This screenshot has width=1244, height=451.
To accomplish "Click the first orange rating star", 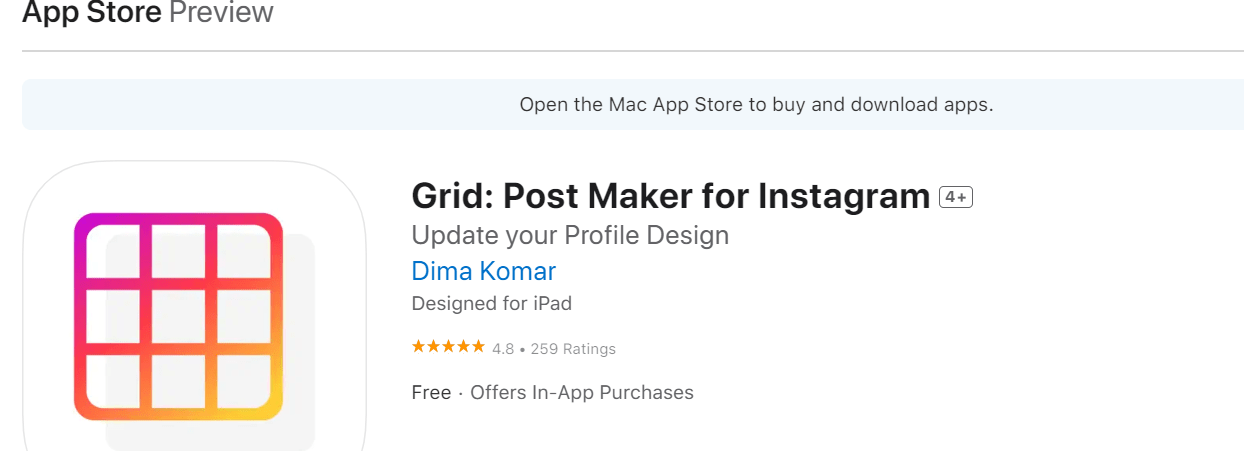I will coord(418,348).
